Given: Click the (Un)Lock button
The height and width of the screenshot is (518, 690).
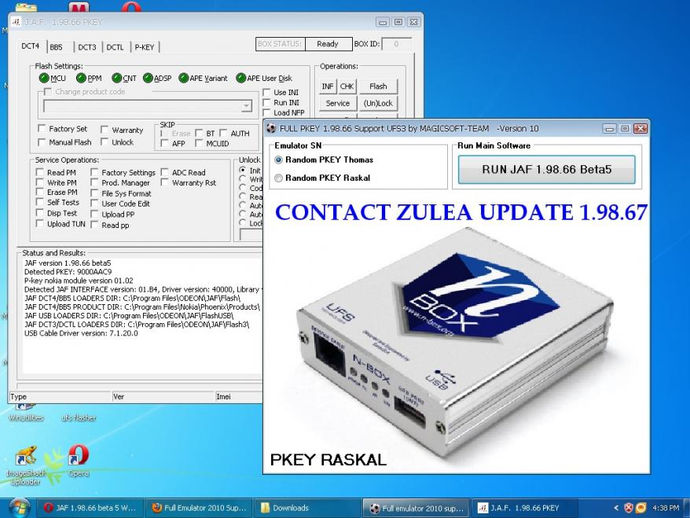Looking at the screenshot, I should point(378,103).
